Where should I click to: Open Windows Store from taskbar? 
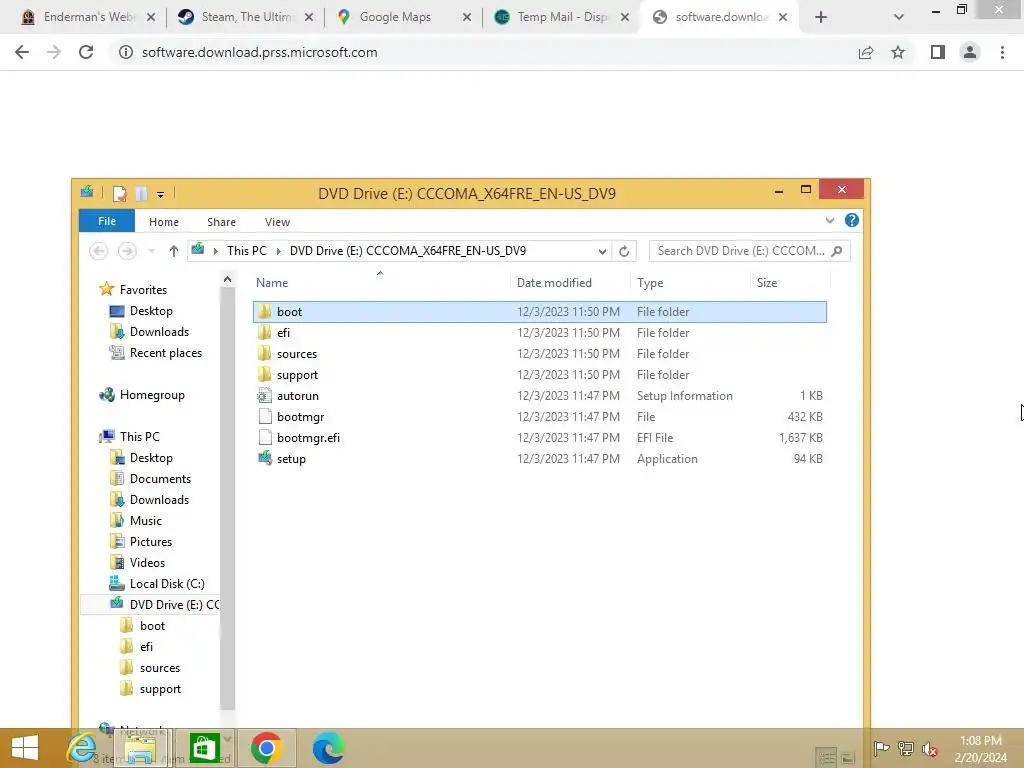pos(204,748)
